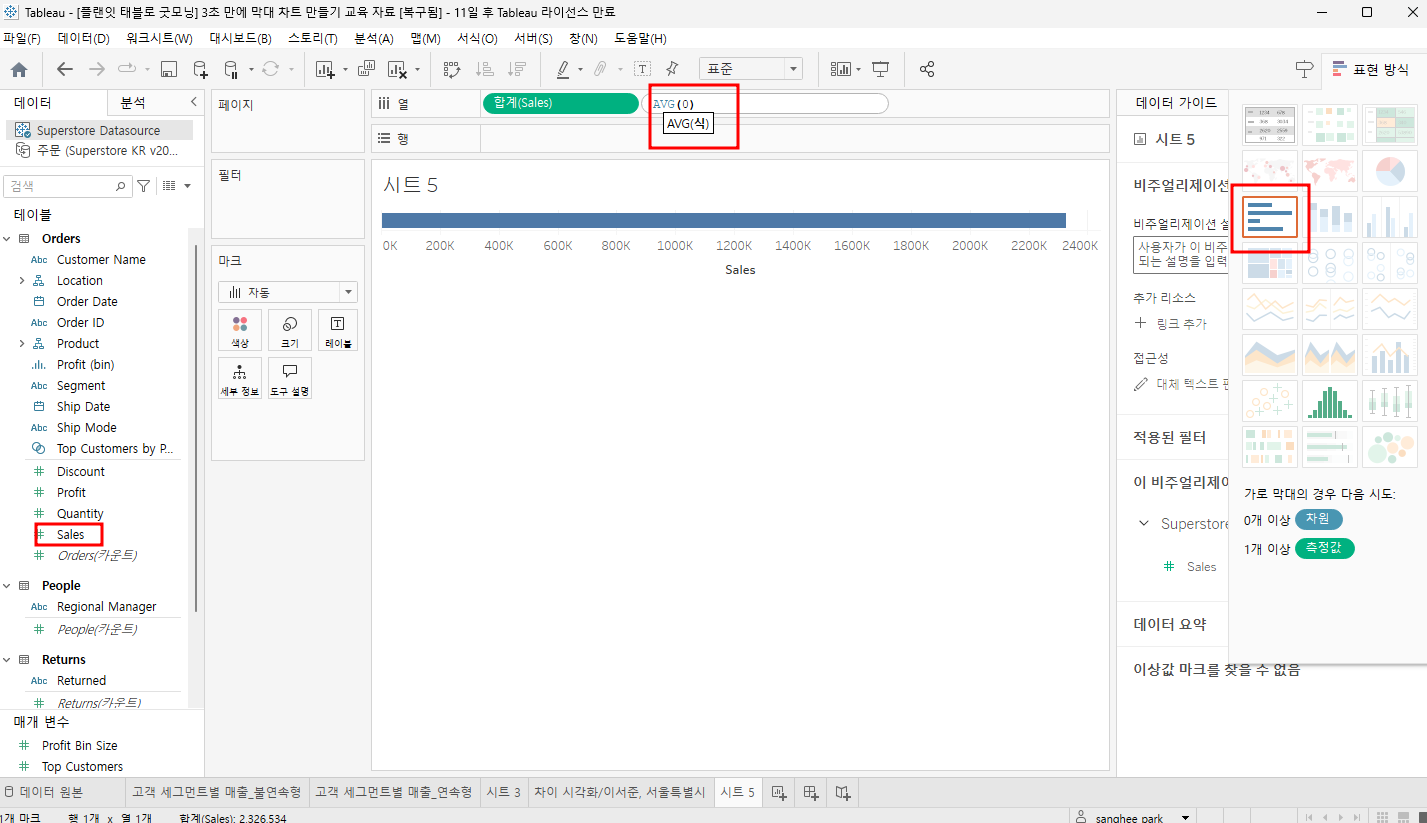Screen dimensions: 1427x823
Task: Click the blue Sales bar in the chart
Action: click(x=723, y=220)
